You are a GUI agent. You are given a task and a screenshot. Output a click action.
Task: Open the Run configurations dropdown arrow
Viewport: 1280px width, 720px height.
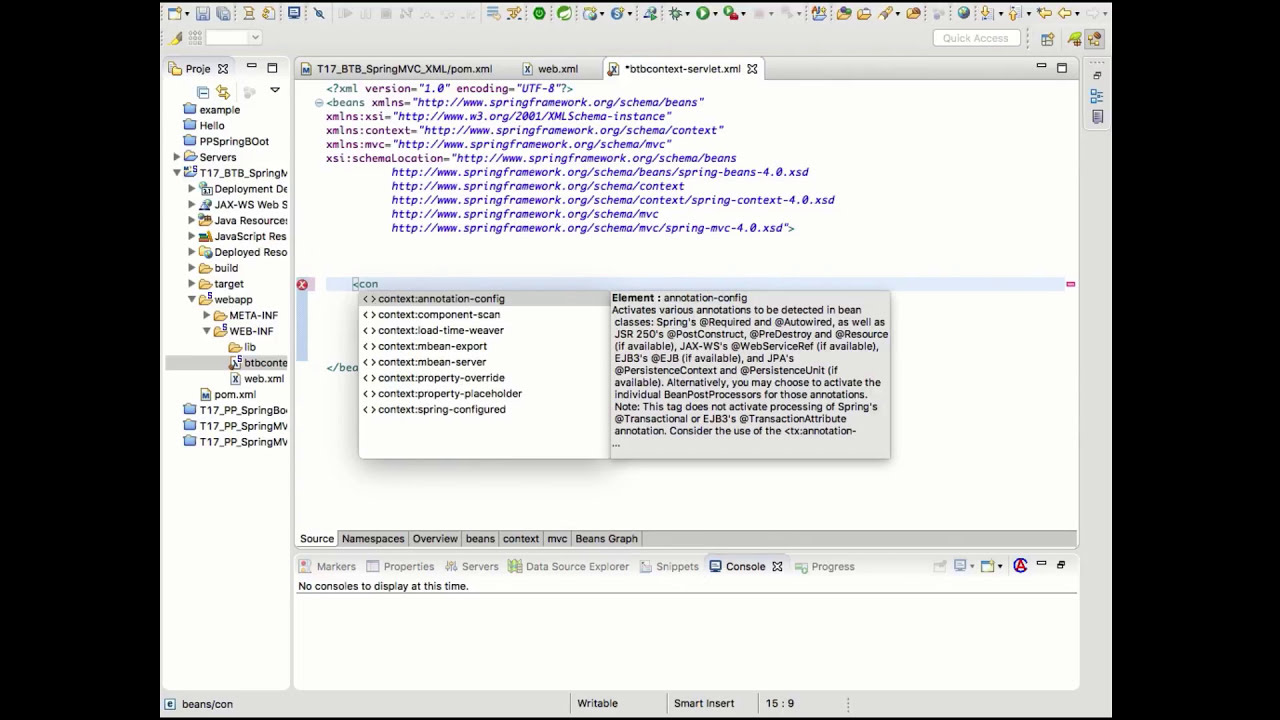[715, 14]
